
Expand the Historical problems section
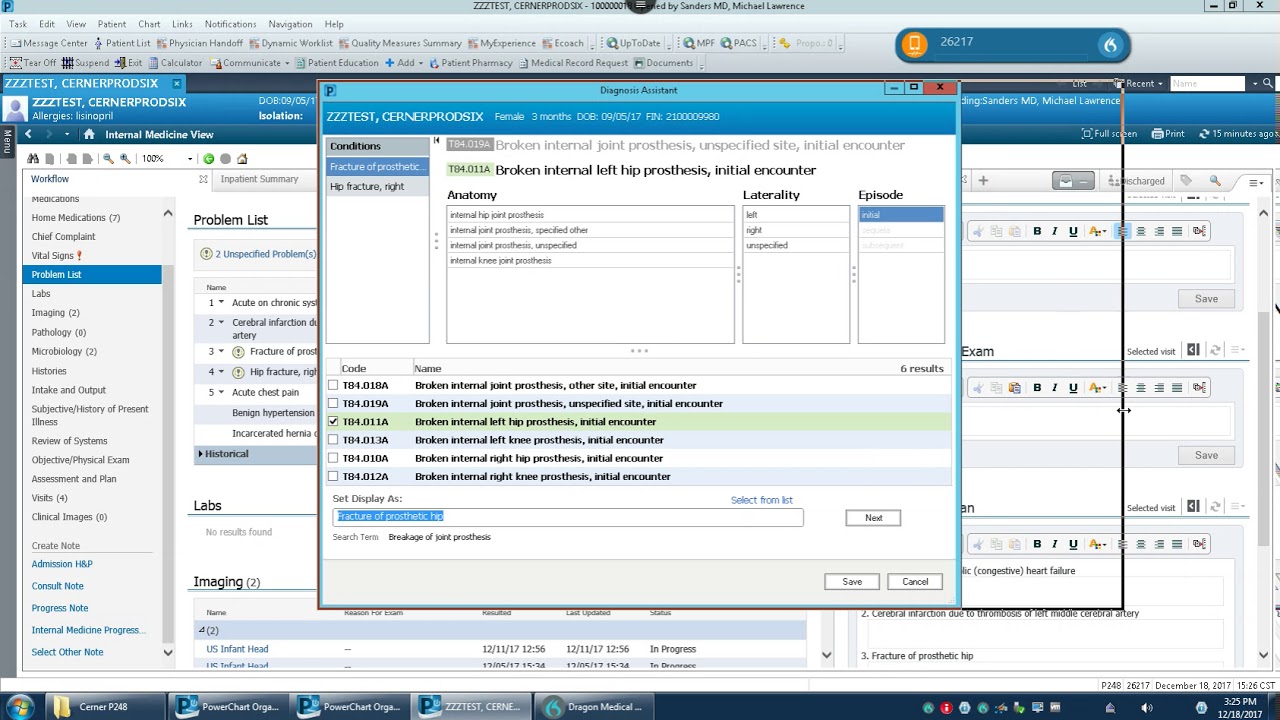[200, 454]
